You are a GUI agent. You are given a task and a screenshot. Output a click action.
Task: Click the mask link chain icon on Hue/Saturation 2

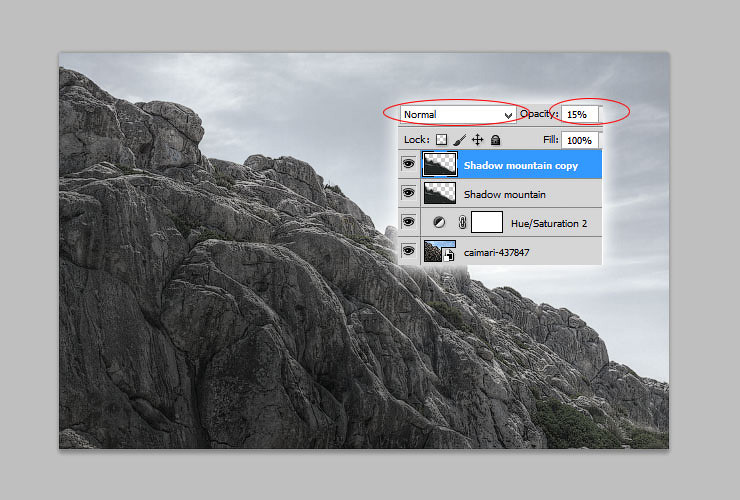[462, 222]
